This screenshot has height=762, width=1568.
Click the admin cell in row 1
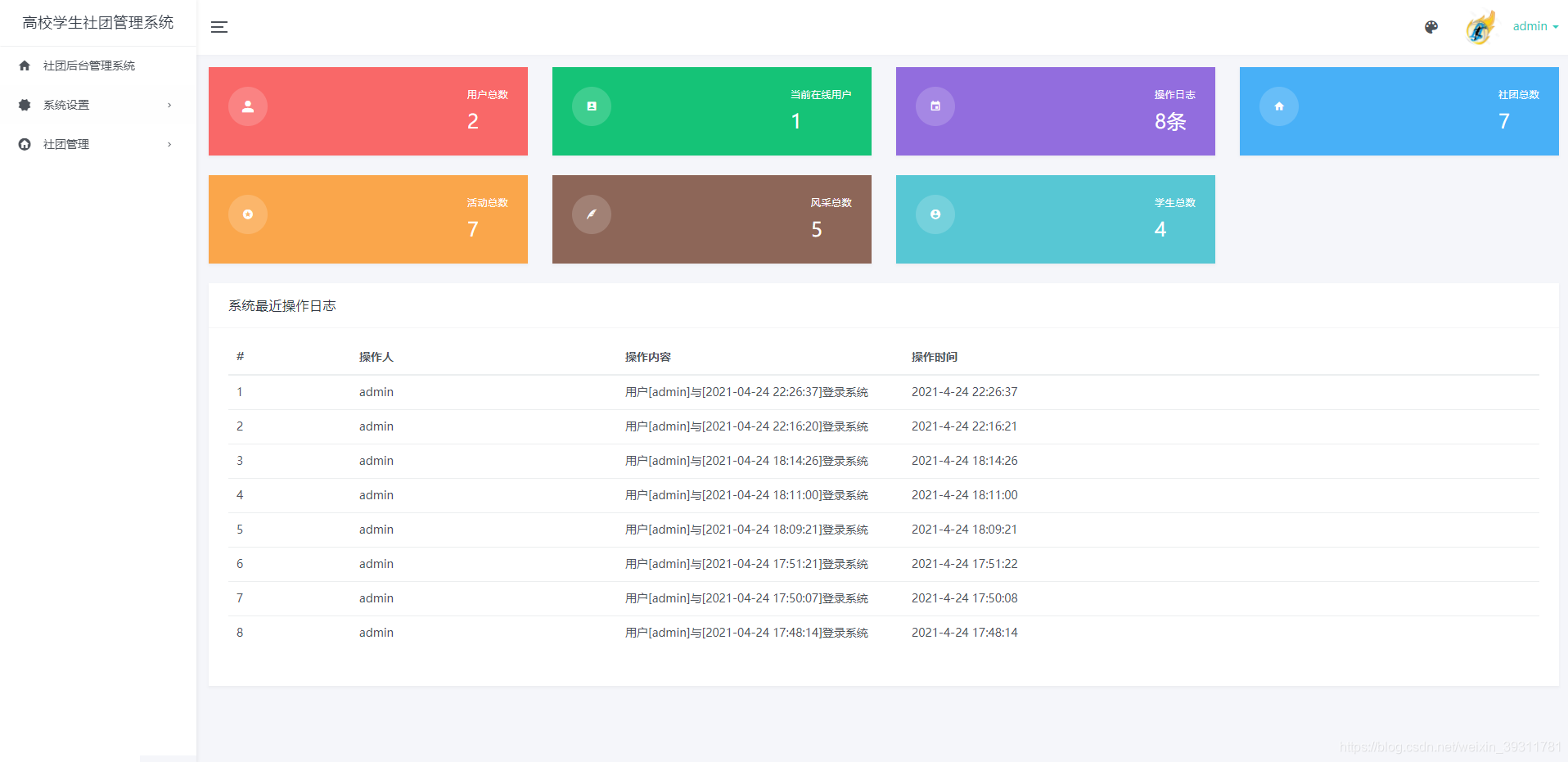[376, 392]
